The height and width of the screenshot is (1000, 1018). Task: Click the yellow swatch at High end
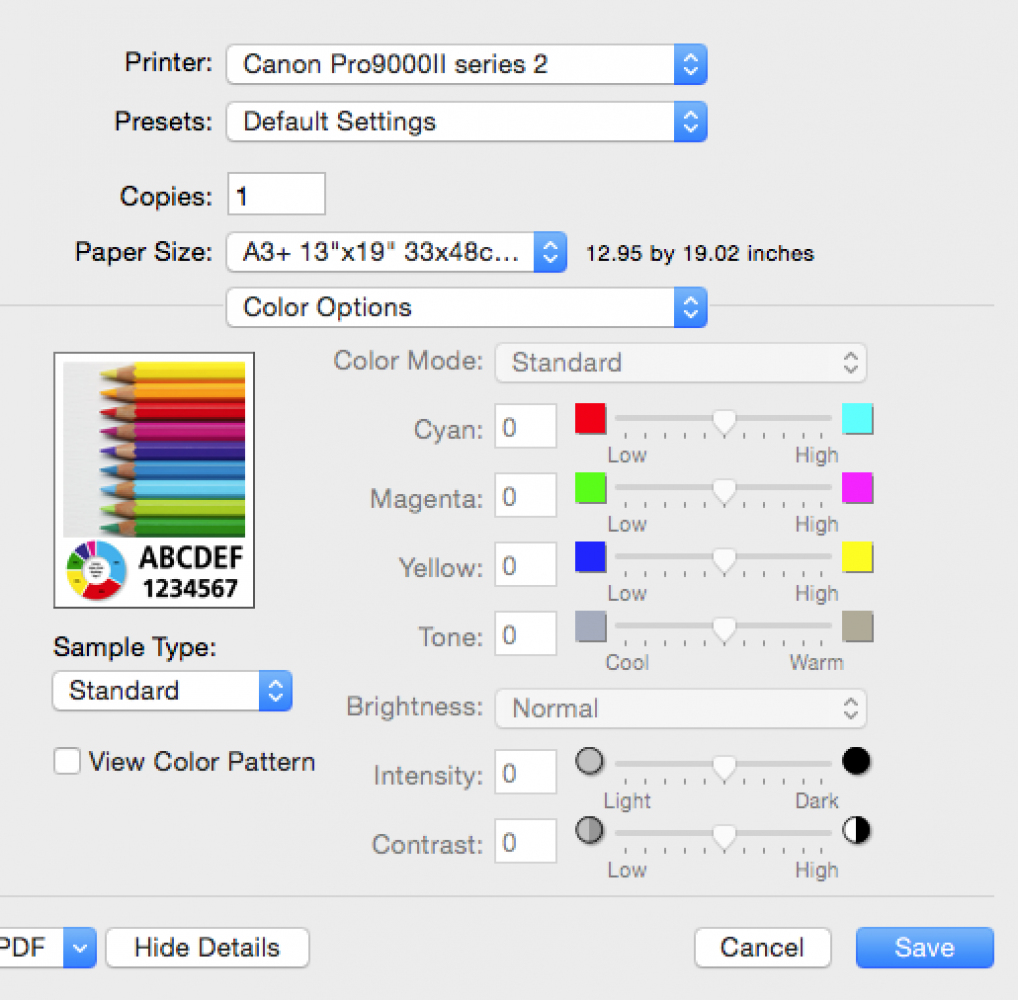[857, 557]
